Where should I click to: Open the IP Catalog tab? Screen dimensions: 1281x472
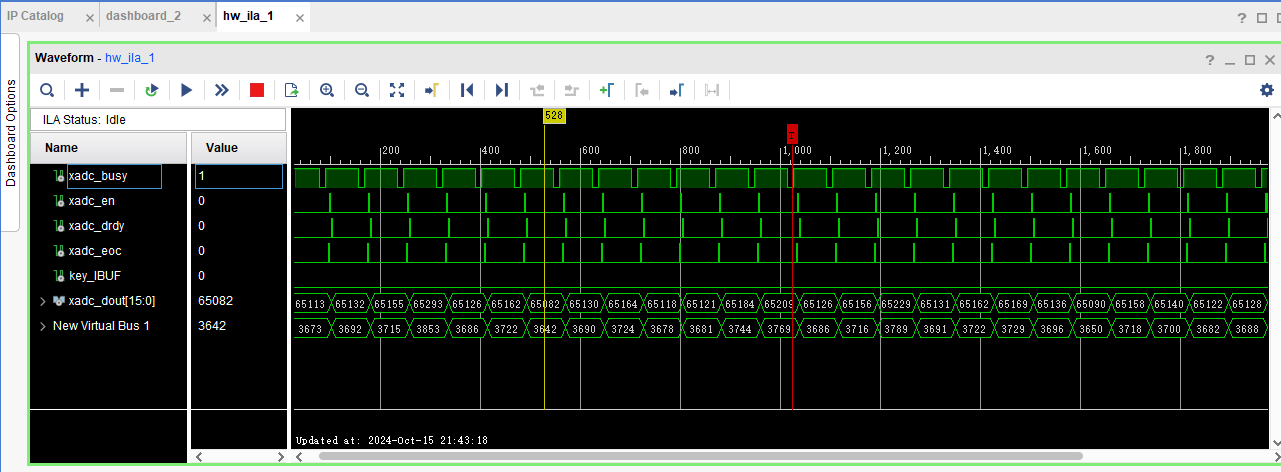[x=36, y=16]
